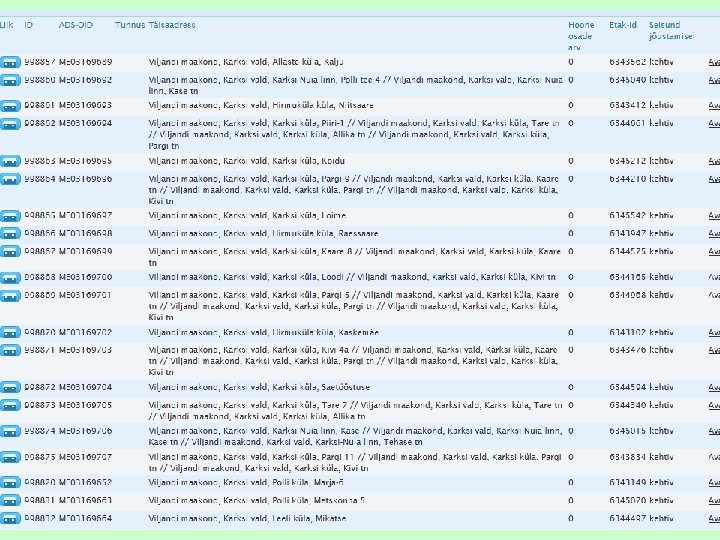Select ADS-OID value ME03169704

point(85,388)
